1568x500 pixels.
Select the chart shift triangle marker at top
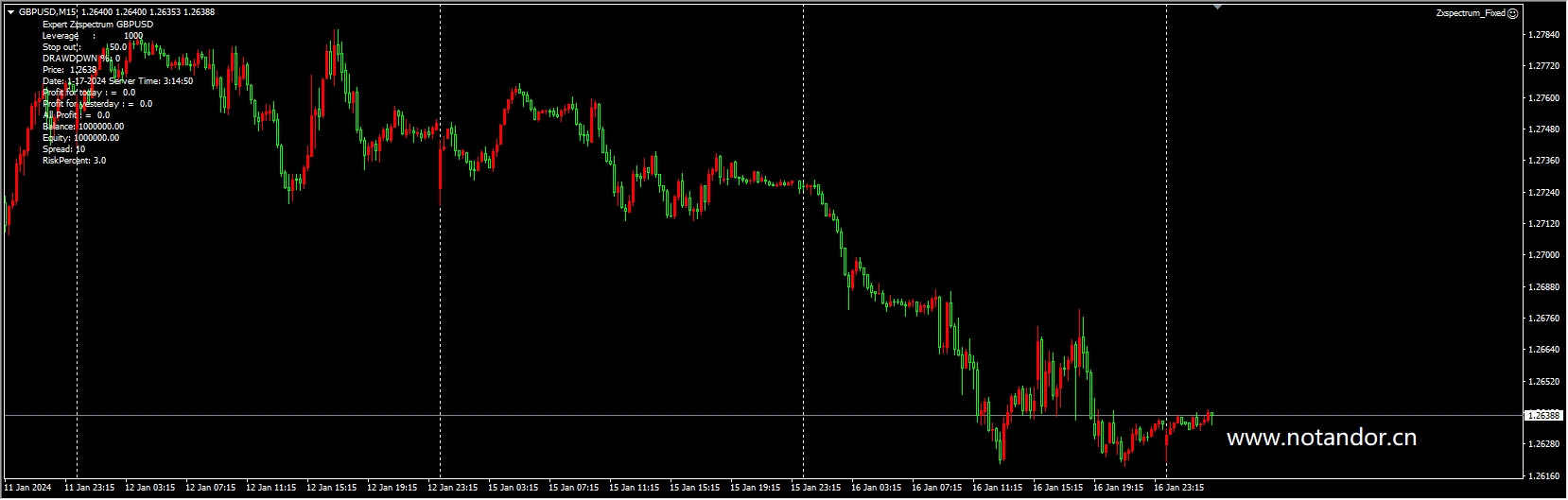(1217, 8)
